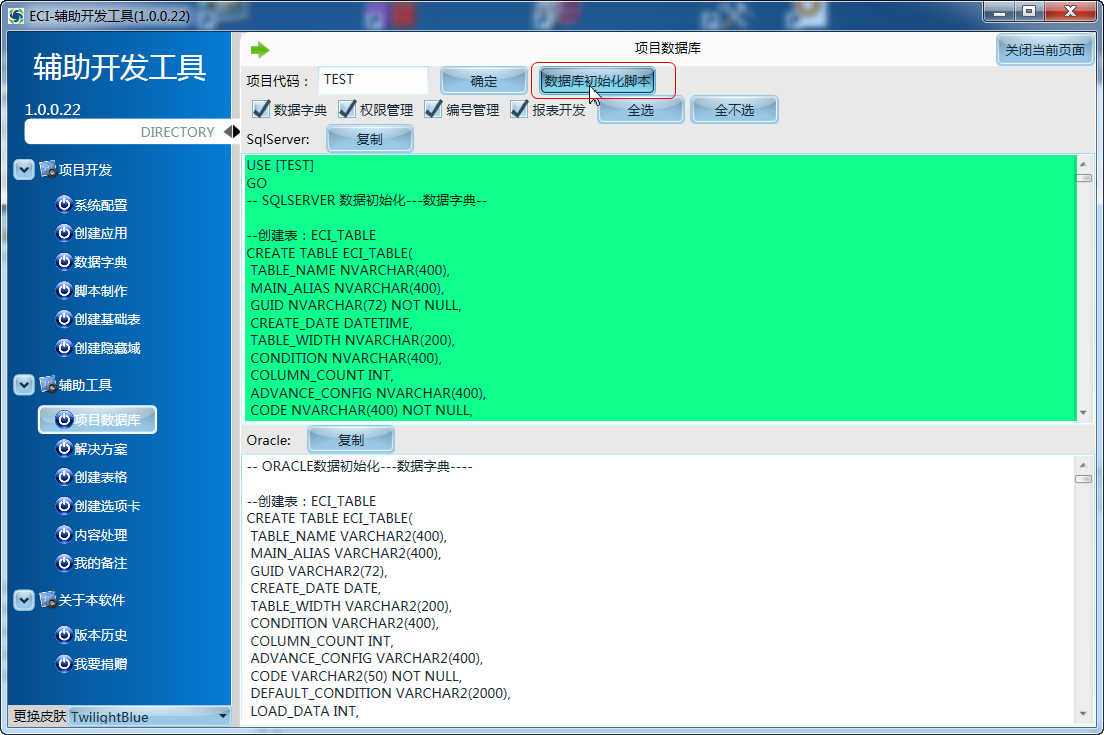Click the power icon next to 我的备注
The height and width of the screenshot is (735, 1104).
(64, 563)
